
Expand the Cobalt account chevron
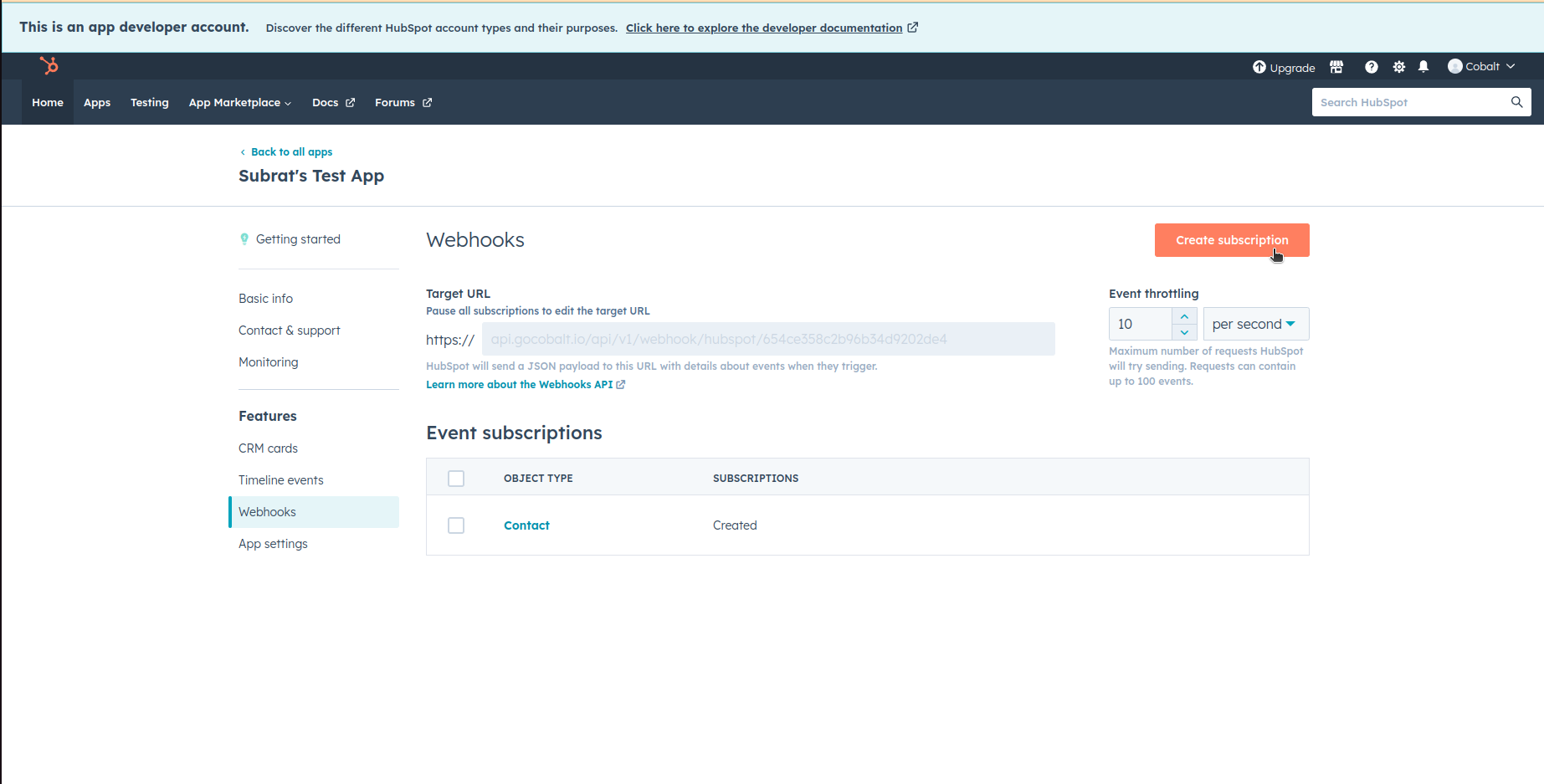click(1511, 66)
